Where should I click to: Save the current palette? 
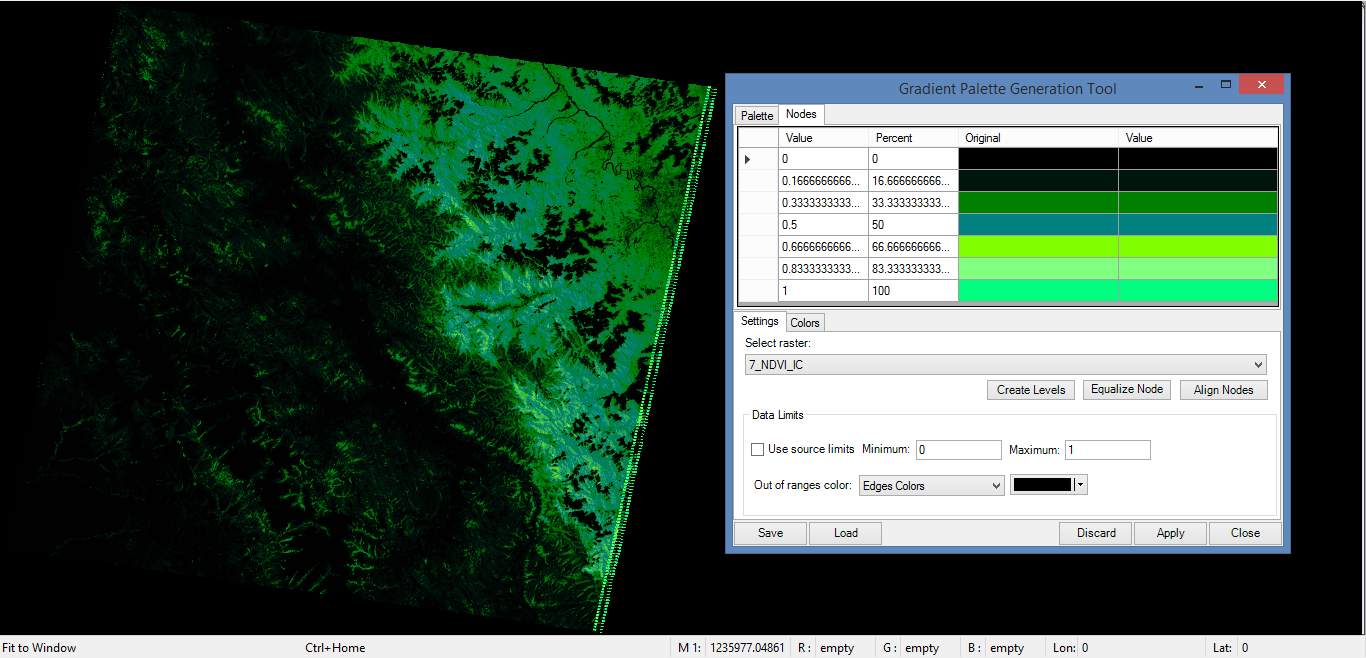tap(770, 533)
